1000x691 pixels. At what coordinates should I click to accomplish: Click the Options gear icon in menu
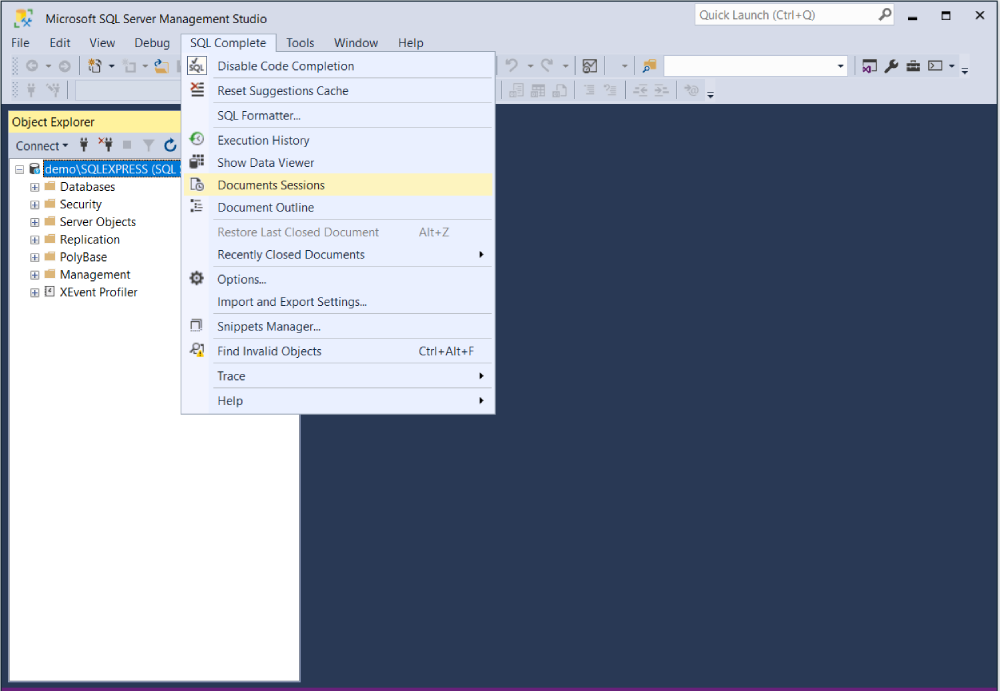tap(196, 278)
